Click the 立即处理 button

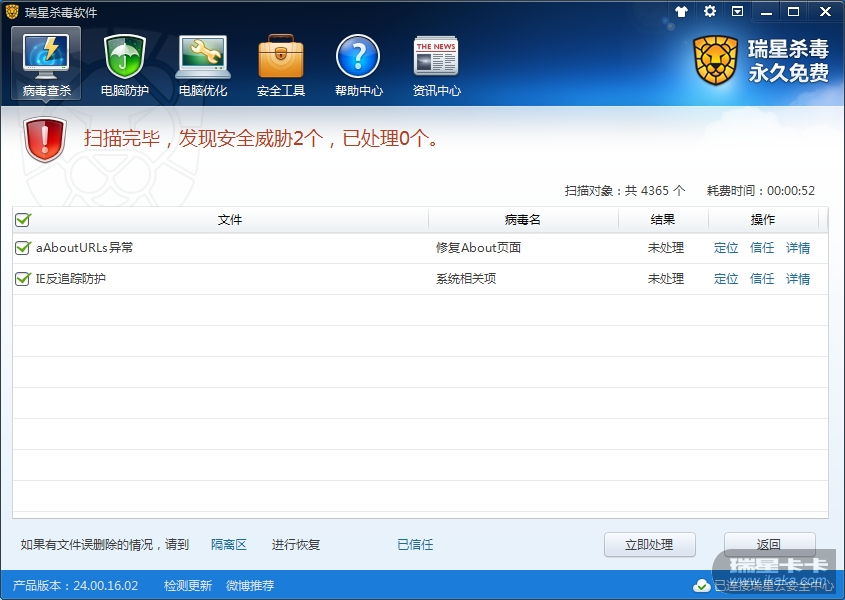[x=649, y=544]
